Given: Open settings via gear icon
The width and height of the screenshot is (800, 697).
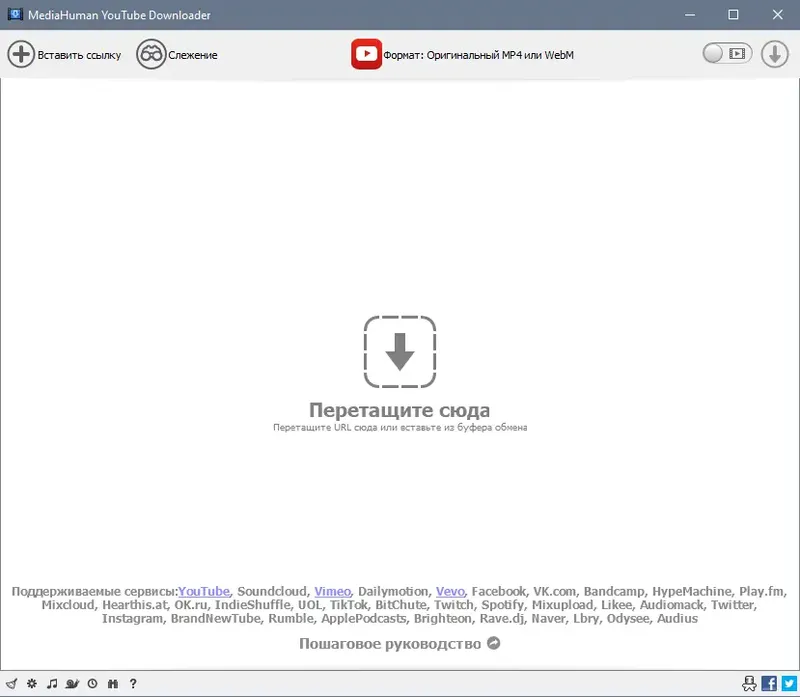Looking at the screenshot, I should (x=31, y=684).
